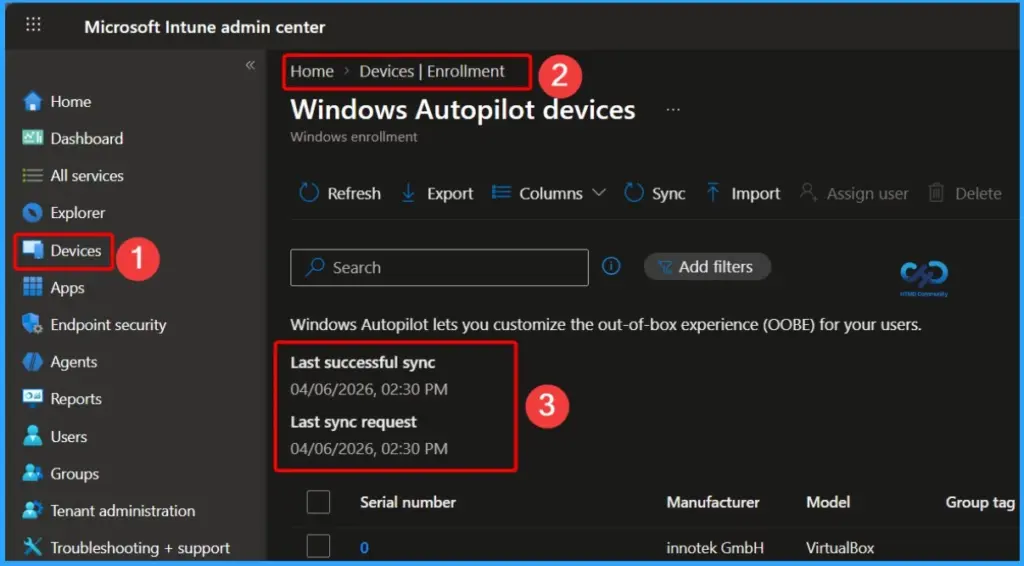
Task: Select Devices in the navigation
Action: click(76, 251)
